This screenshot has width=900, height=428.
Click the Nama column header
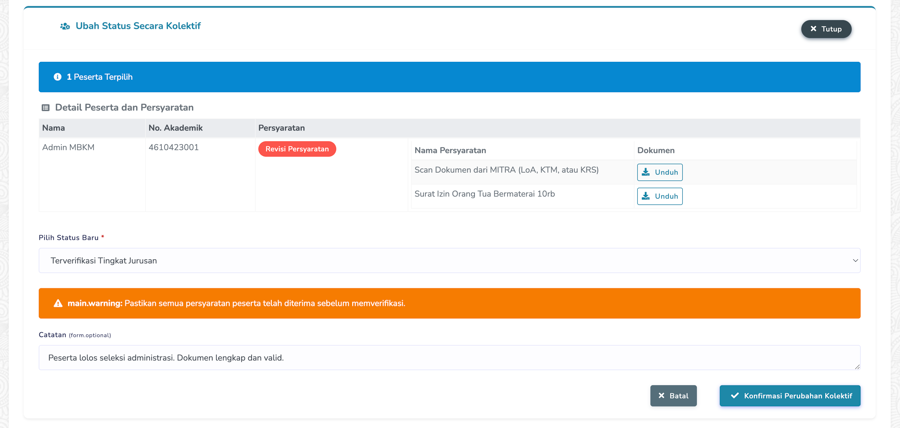53,128
